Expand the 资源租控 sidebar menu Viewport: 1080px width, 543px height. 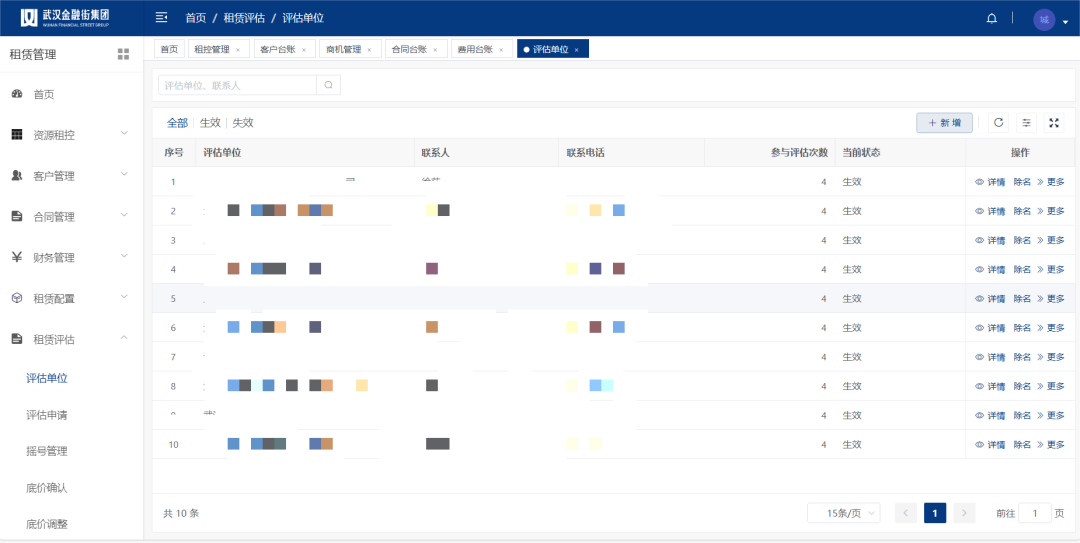coord(124,133)
